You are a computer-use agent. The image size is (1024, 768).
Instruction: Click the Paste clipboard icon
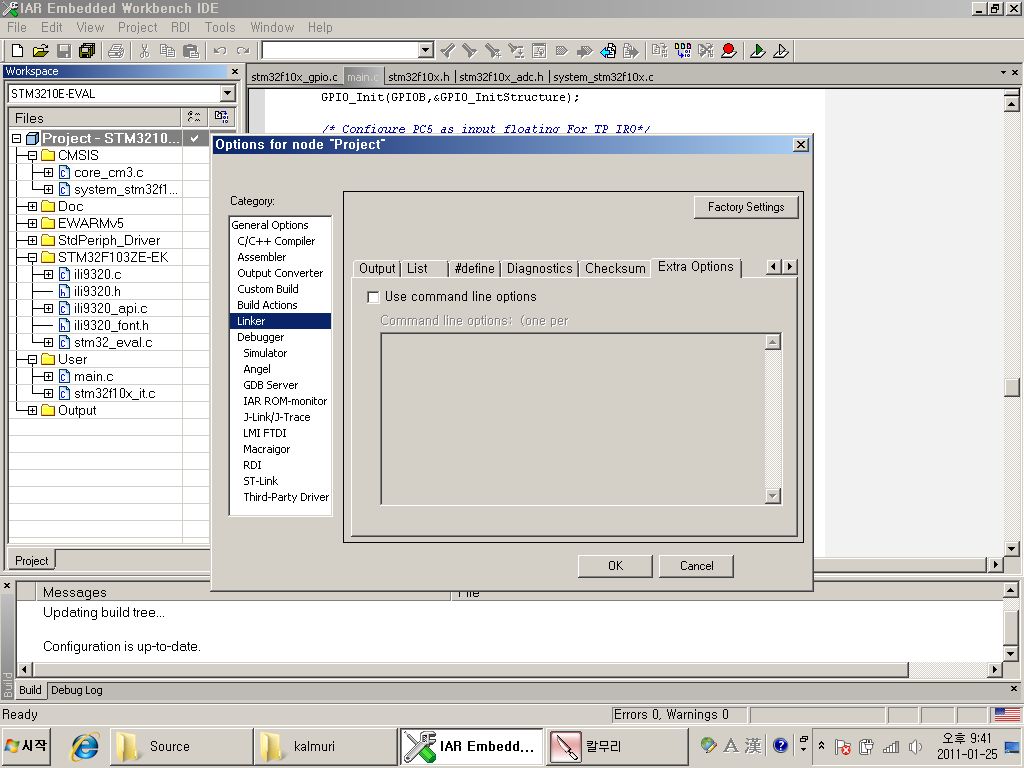tap(191, 50)
